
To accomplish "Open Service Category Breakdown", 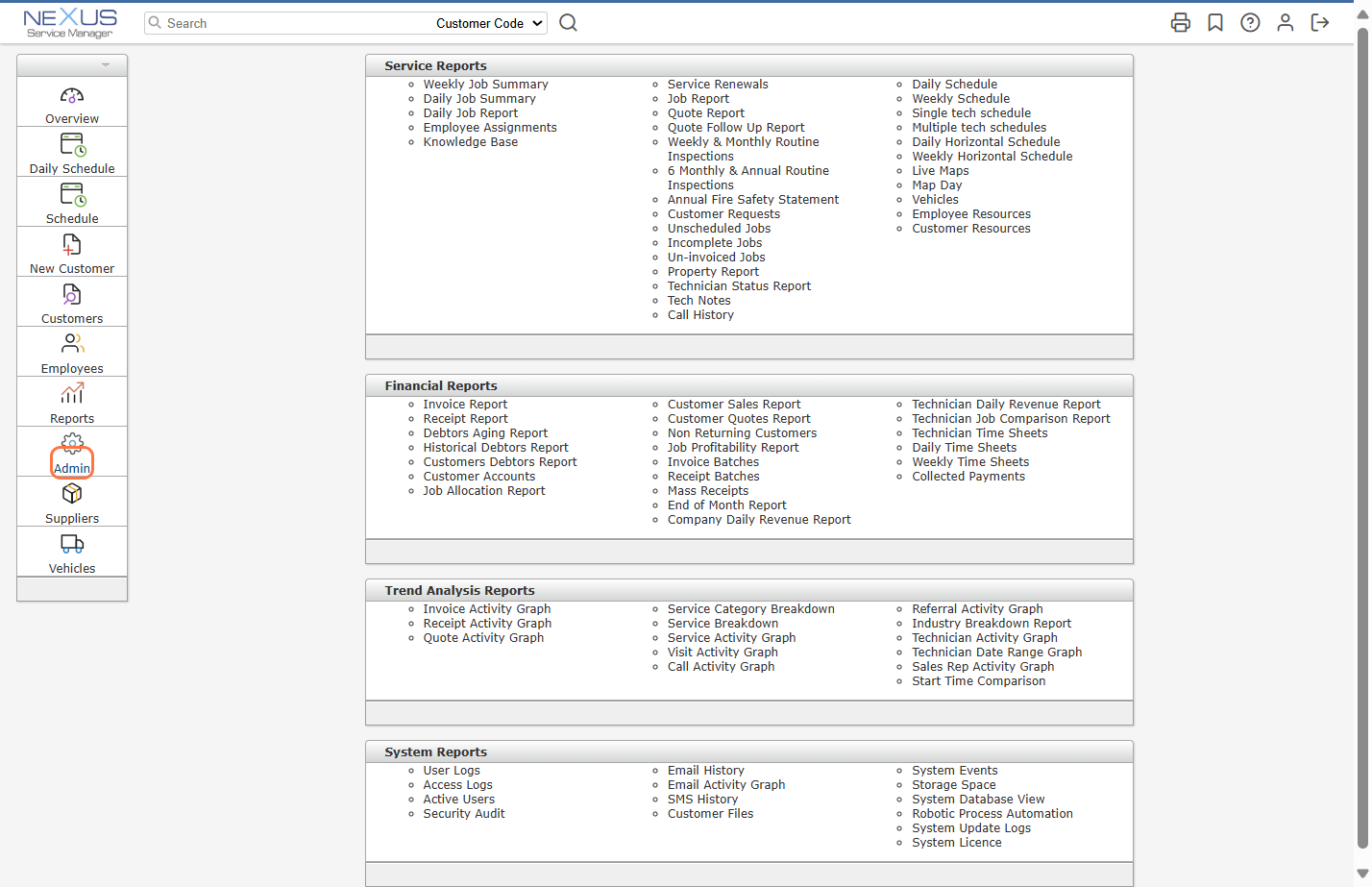I will point(751,609).
